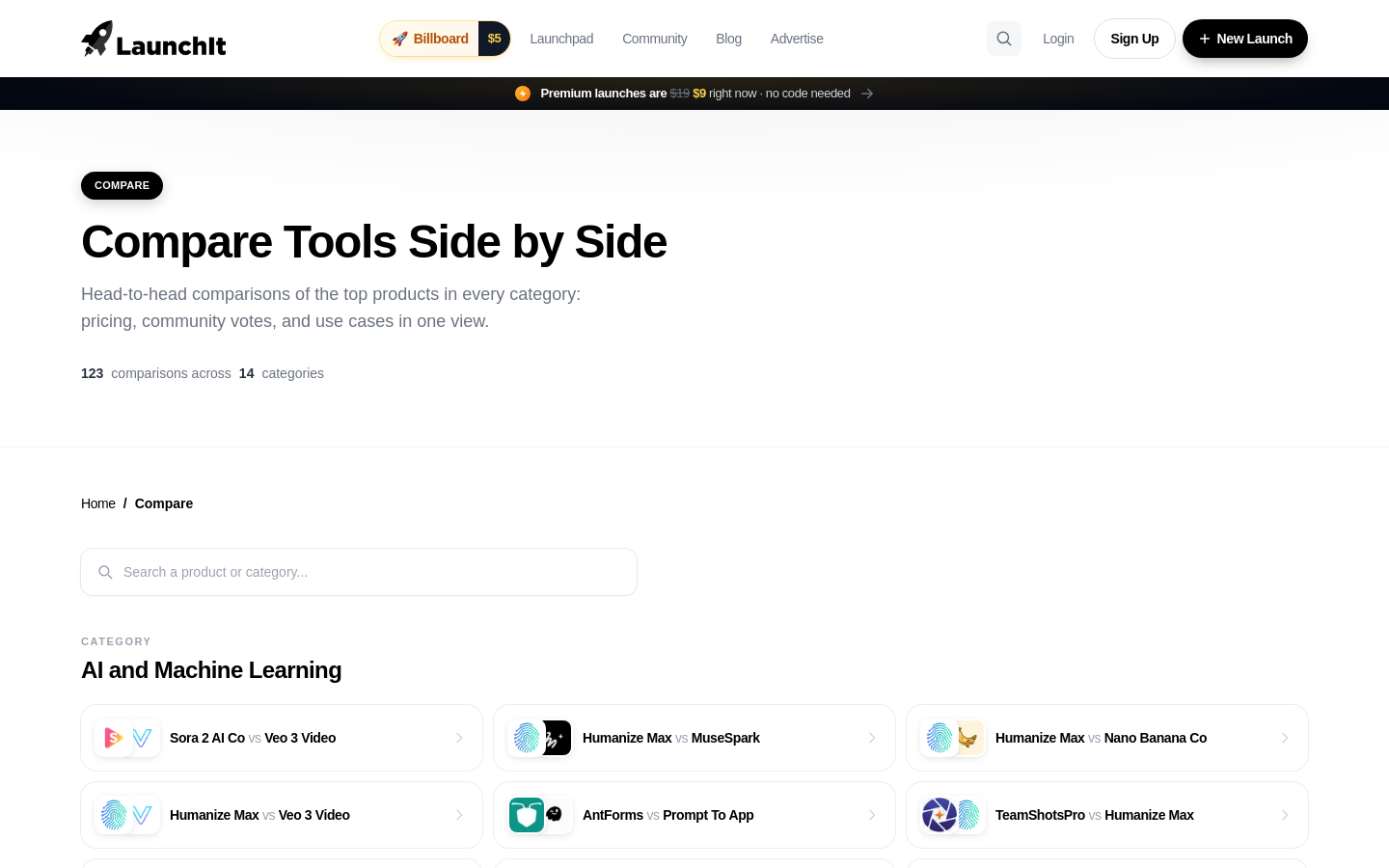Click the Sora 2 AI Co product logo
Viewport: 1389px width, 868px height.
coord(113,738)
